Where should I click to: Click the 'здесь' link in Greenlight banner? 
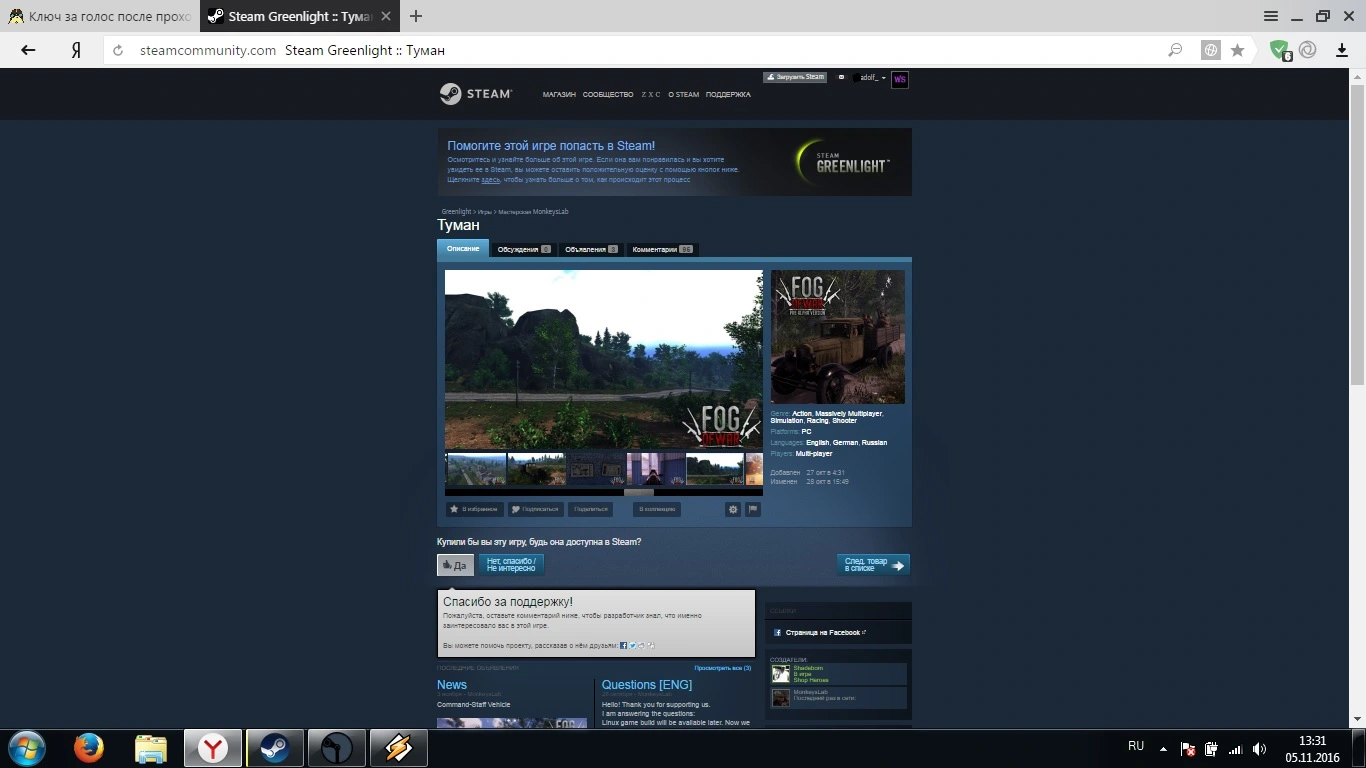[x=490, y=180]
